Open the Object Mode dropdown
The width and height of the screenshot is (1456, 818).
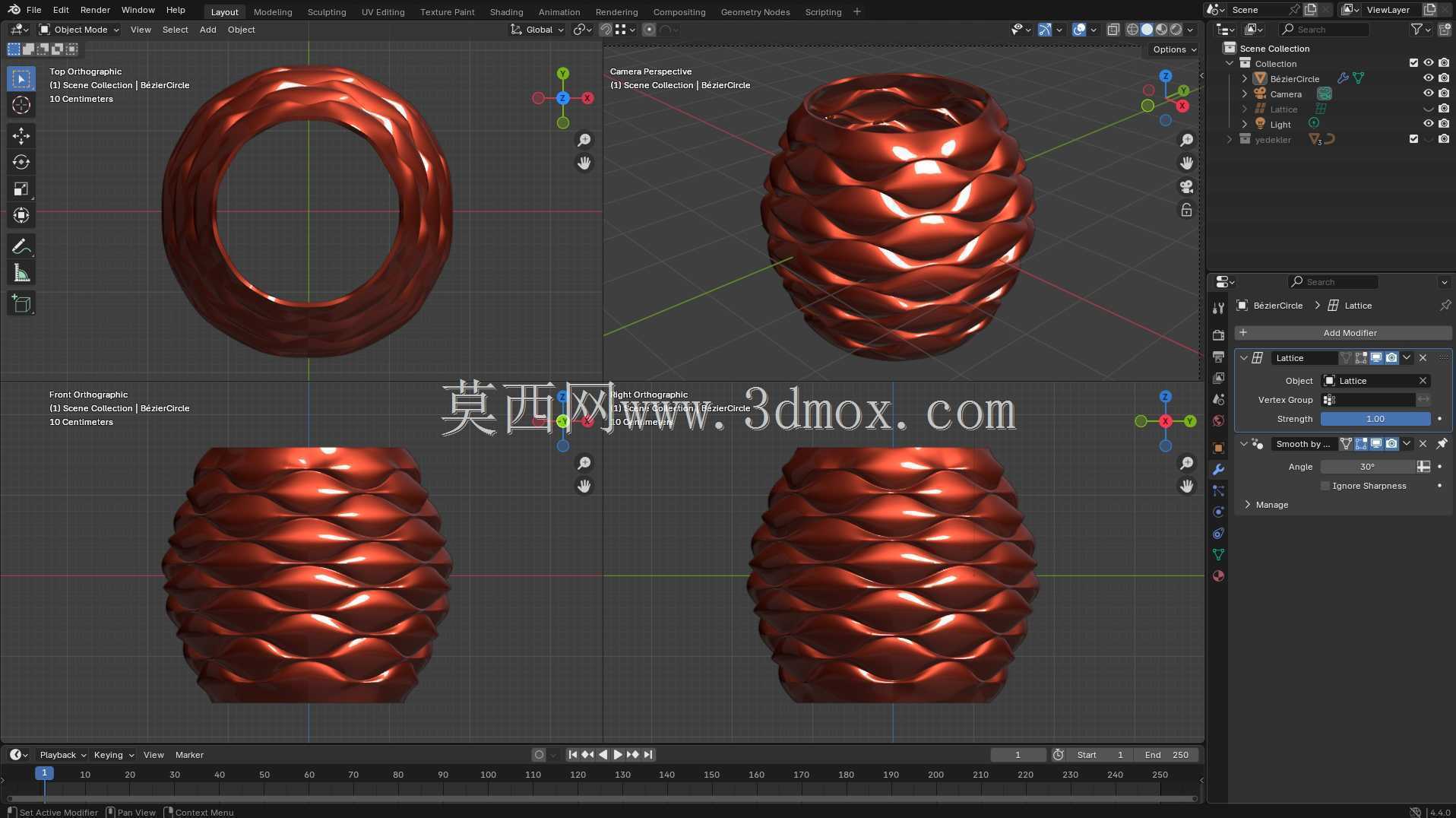coord(79,30)
